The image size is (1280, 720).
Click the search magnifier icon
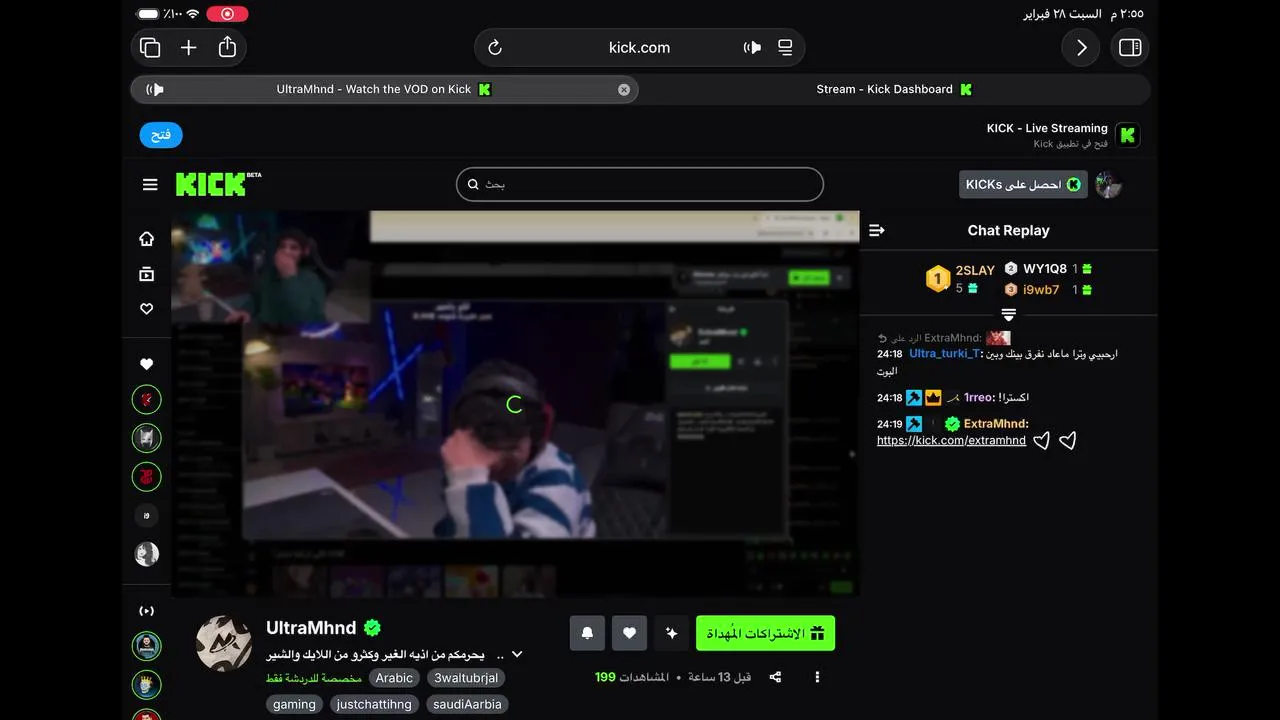point(473,184)
